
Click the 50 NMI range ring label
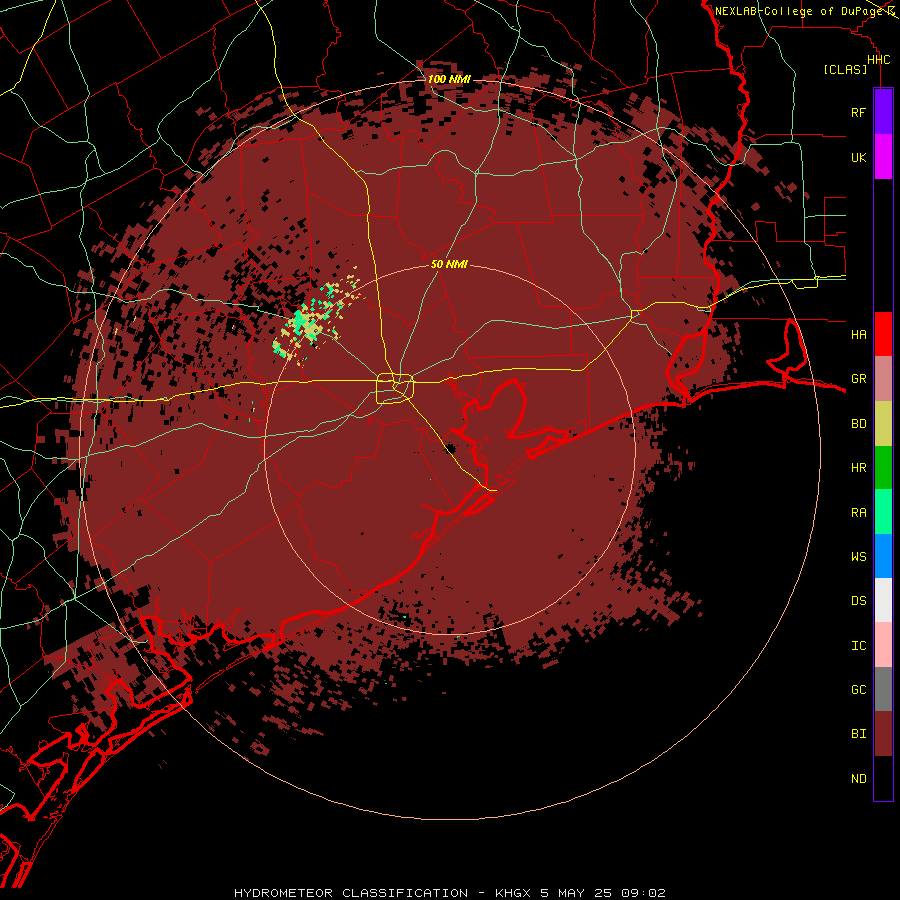[449, 264]
